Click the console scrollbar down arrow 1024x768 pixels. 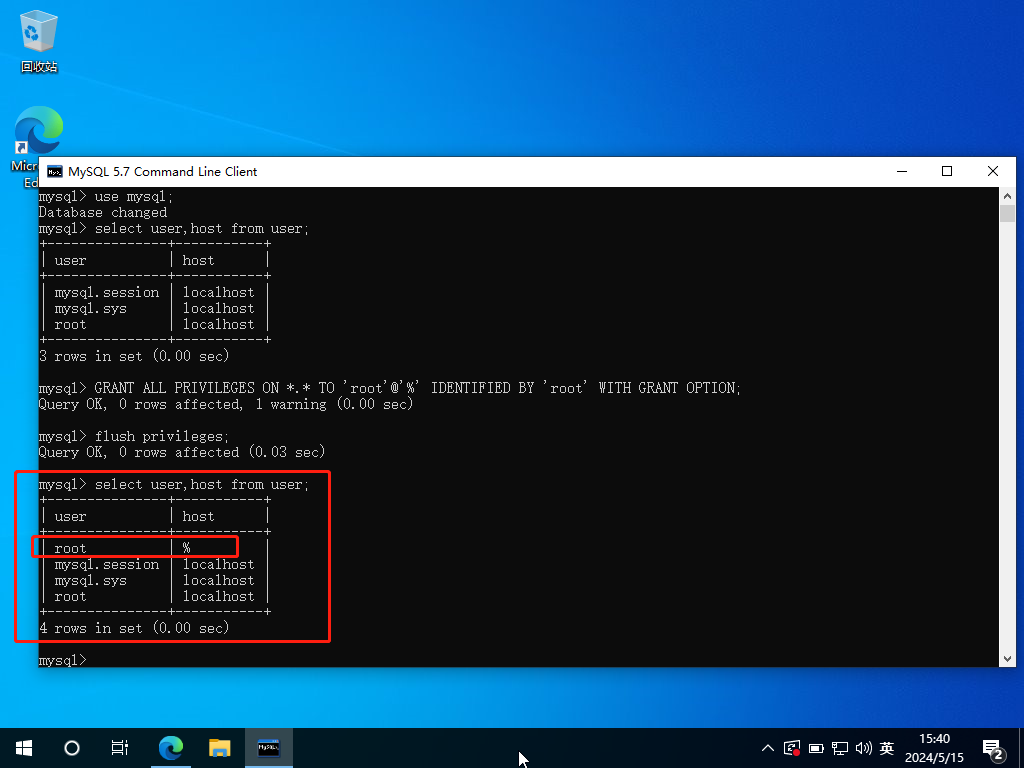tap(1007, 658)
